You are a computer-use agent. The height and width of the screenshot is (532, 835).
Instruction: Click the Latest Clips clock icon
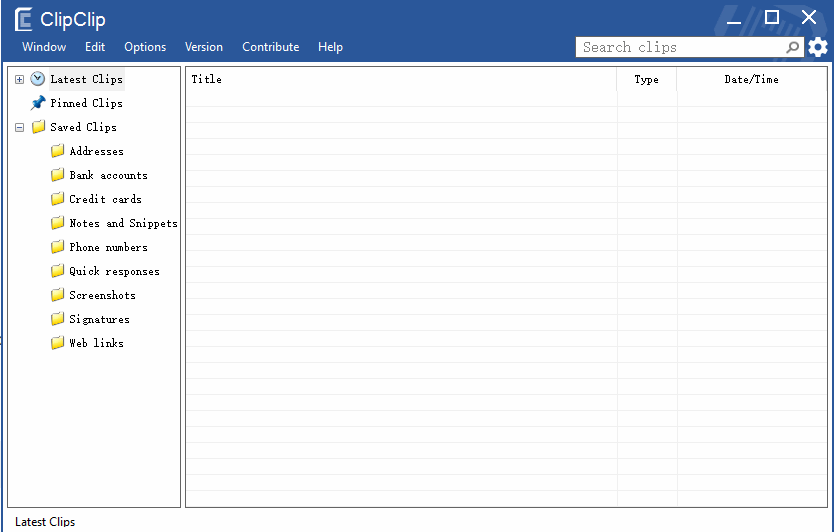point(37,79)
